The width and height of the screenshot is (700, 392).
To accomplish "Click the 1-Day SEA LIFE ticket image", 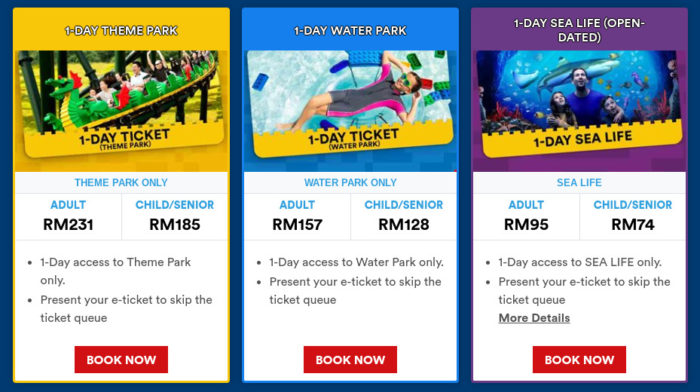I will click(579, 104).
